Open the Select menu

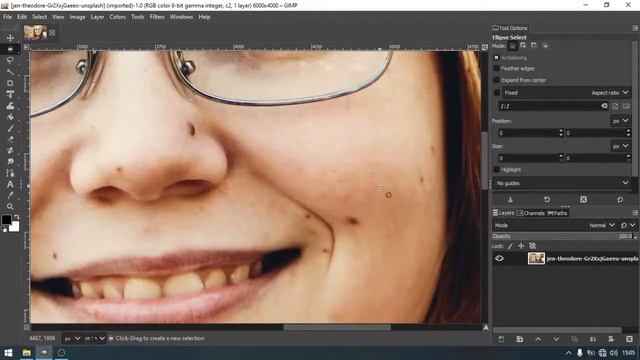click(40, 17)
